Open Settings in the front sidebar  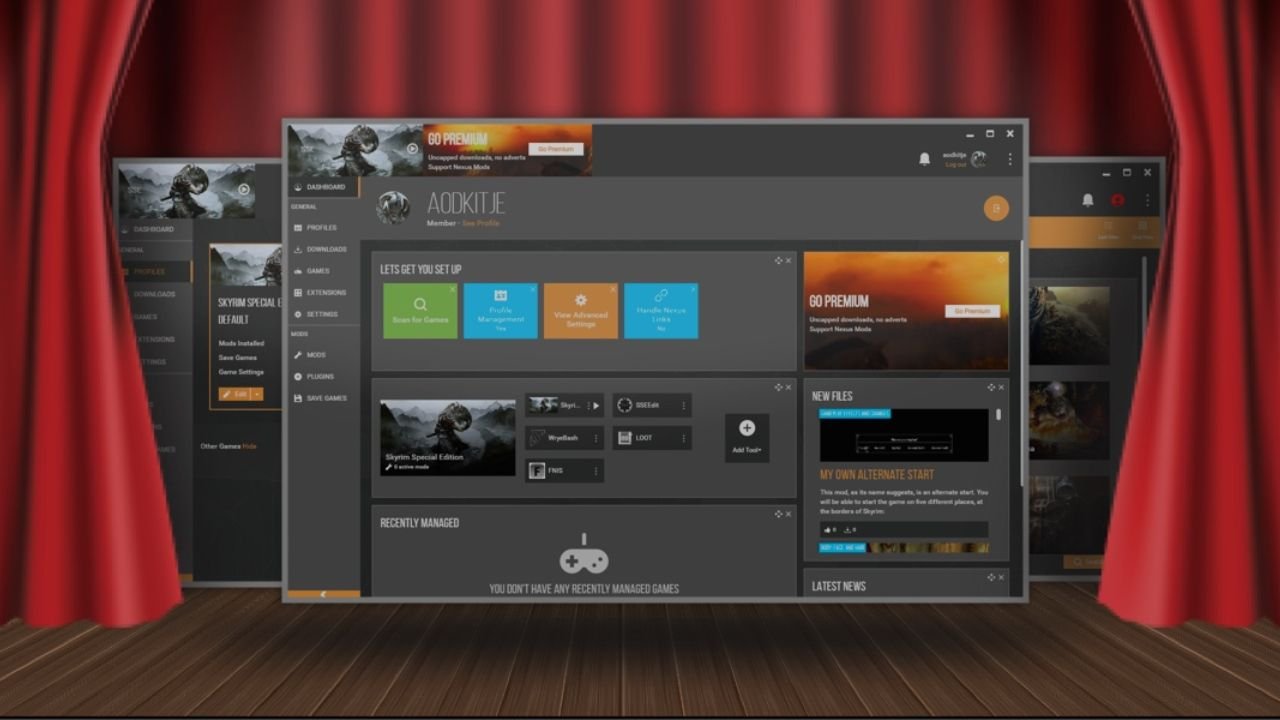(323, 314)
